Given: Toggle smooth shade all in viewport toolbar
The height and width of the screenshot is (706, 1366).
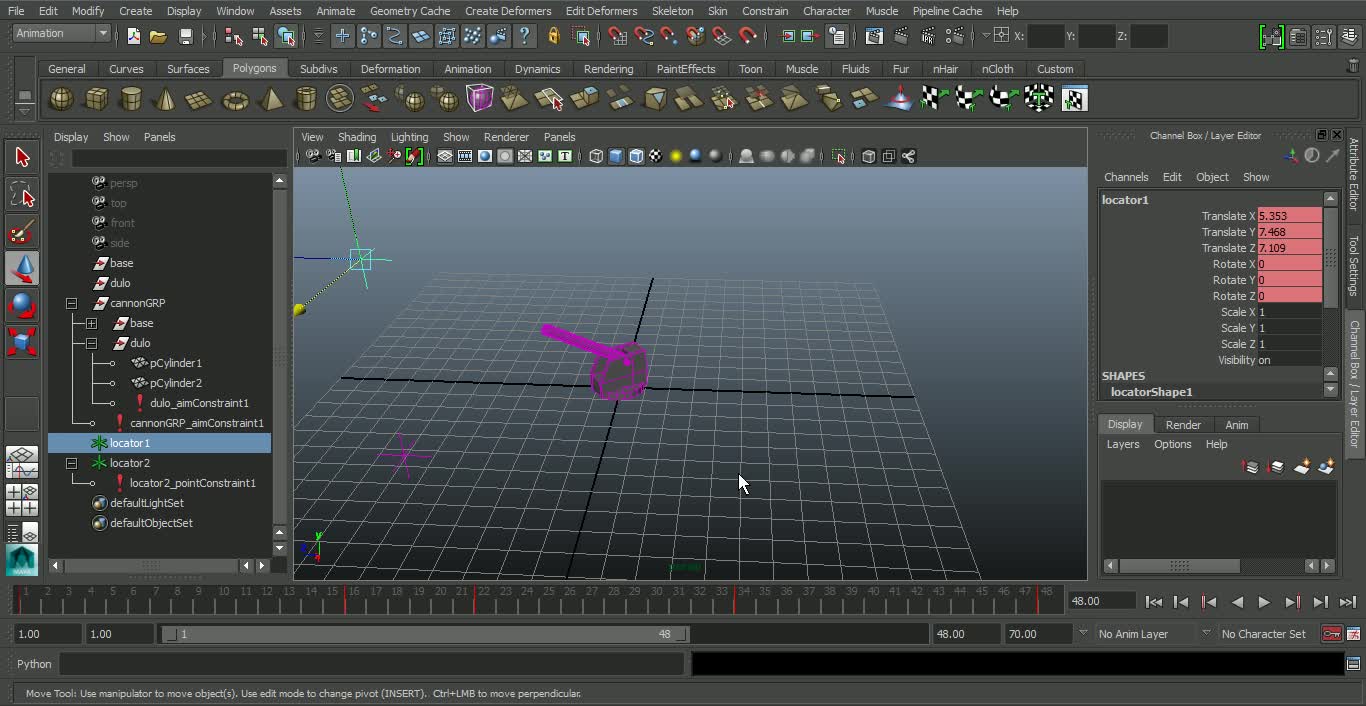Looking at the screenshot, I should pos(616,156).
